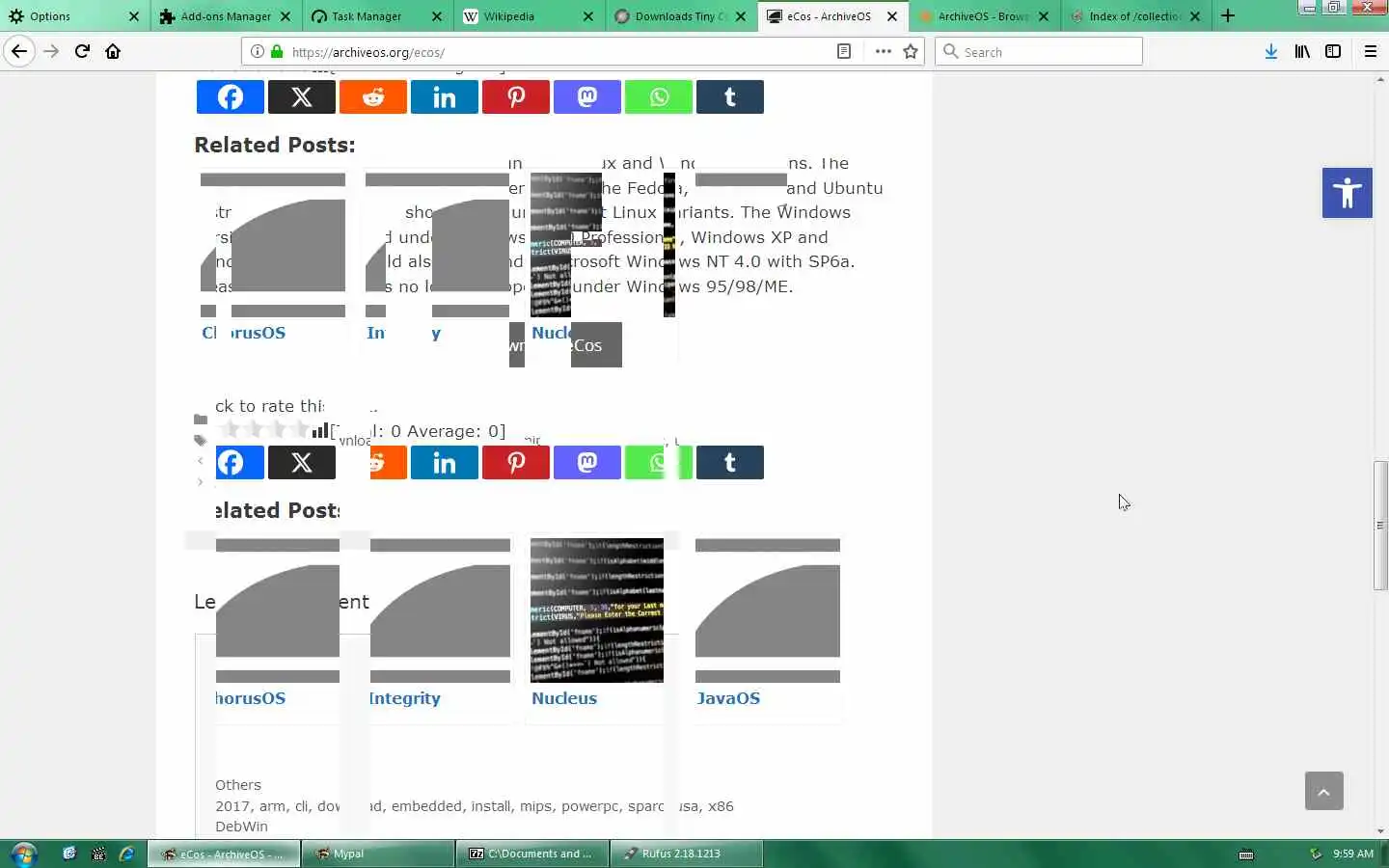This screenshot has height=868, width=1389.
Task: Share via the top Mastodon button
Action: 587,96
